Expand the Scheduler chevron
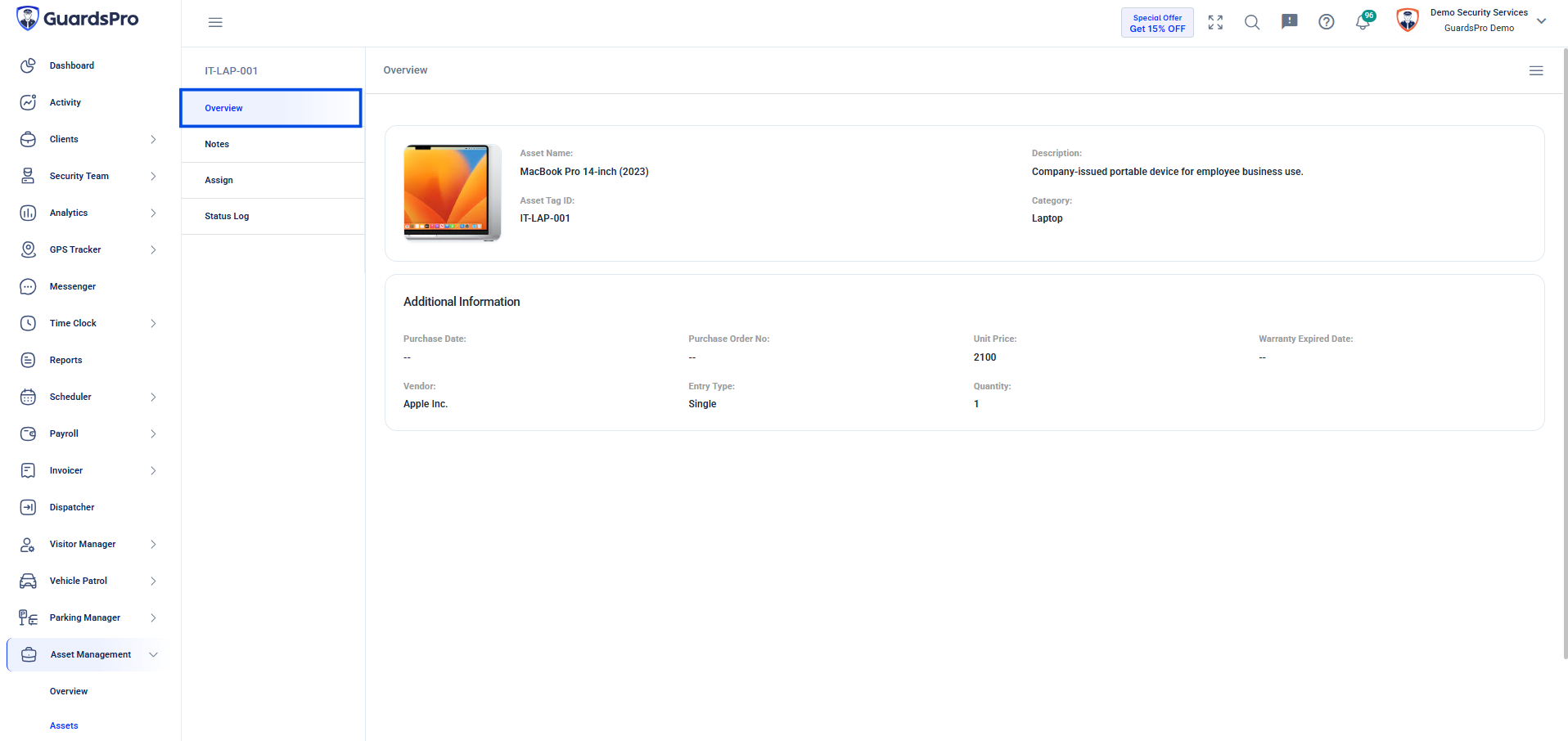This screenshot has width=1568, height=741. click(x=153, y=397)
